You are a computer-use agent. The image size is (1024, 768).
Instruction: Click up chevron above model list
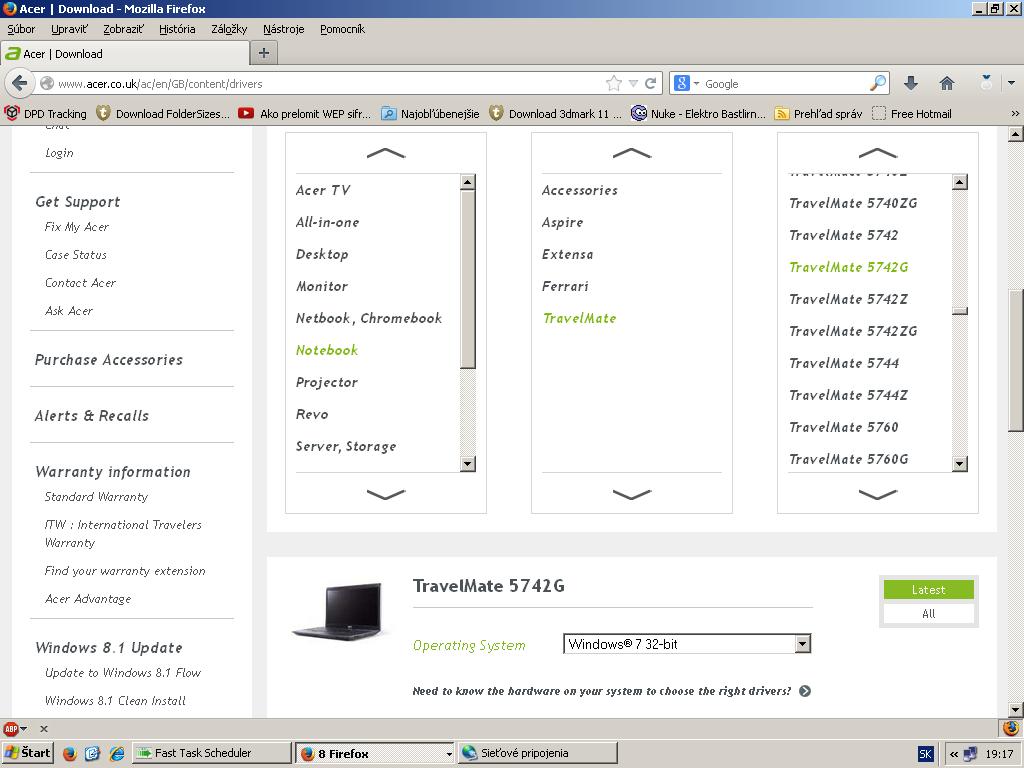click(x=878, y=153)
